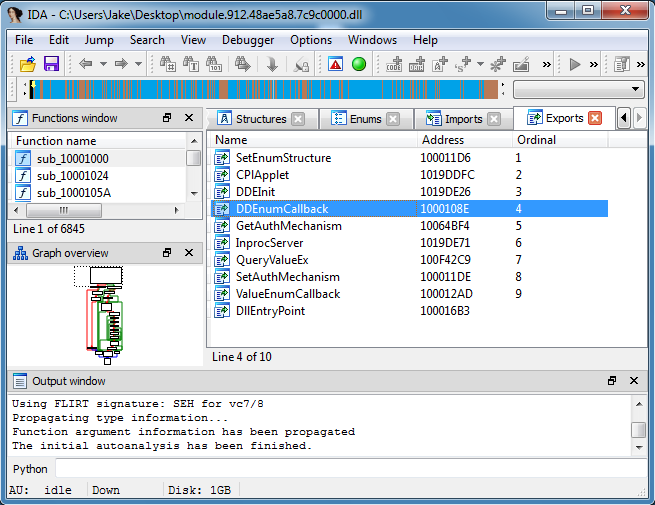
Task: Click the text search binoculars icon
Action: [191, 64]
